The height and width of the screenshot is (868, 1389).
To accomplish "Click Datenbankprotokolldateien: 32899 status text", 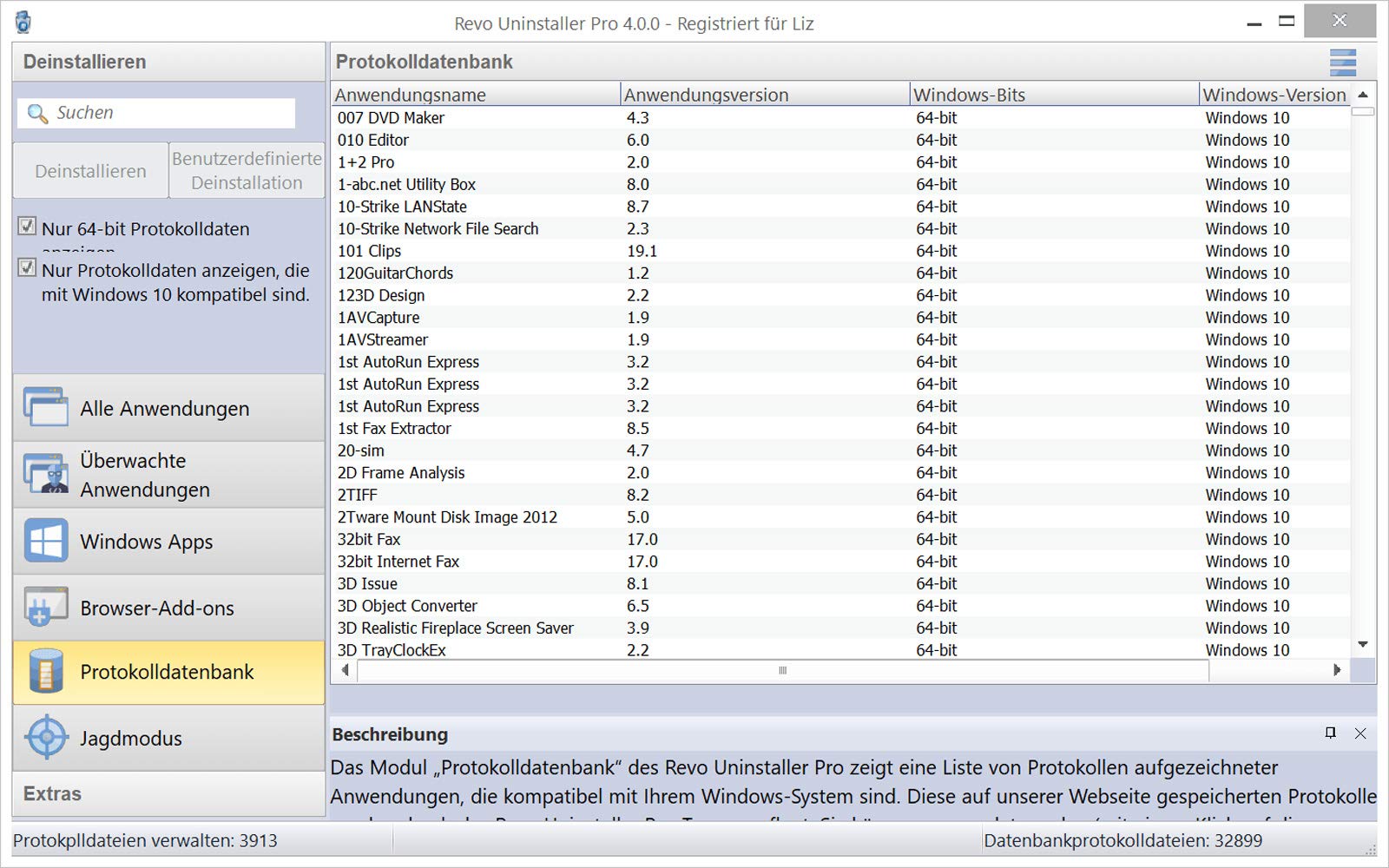I will 1122,840.
